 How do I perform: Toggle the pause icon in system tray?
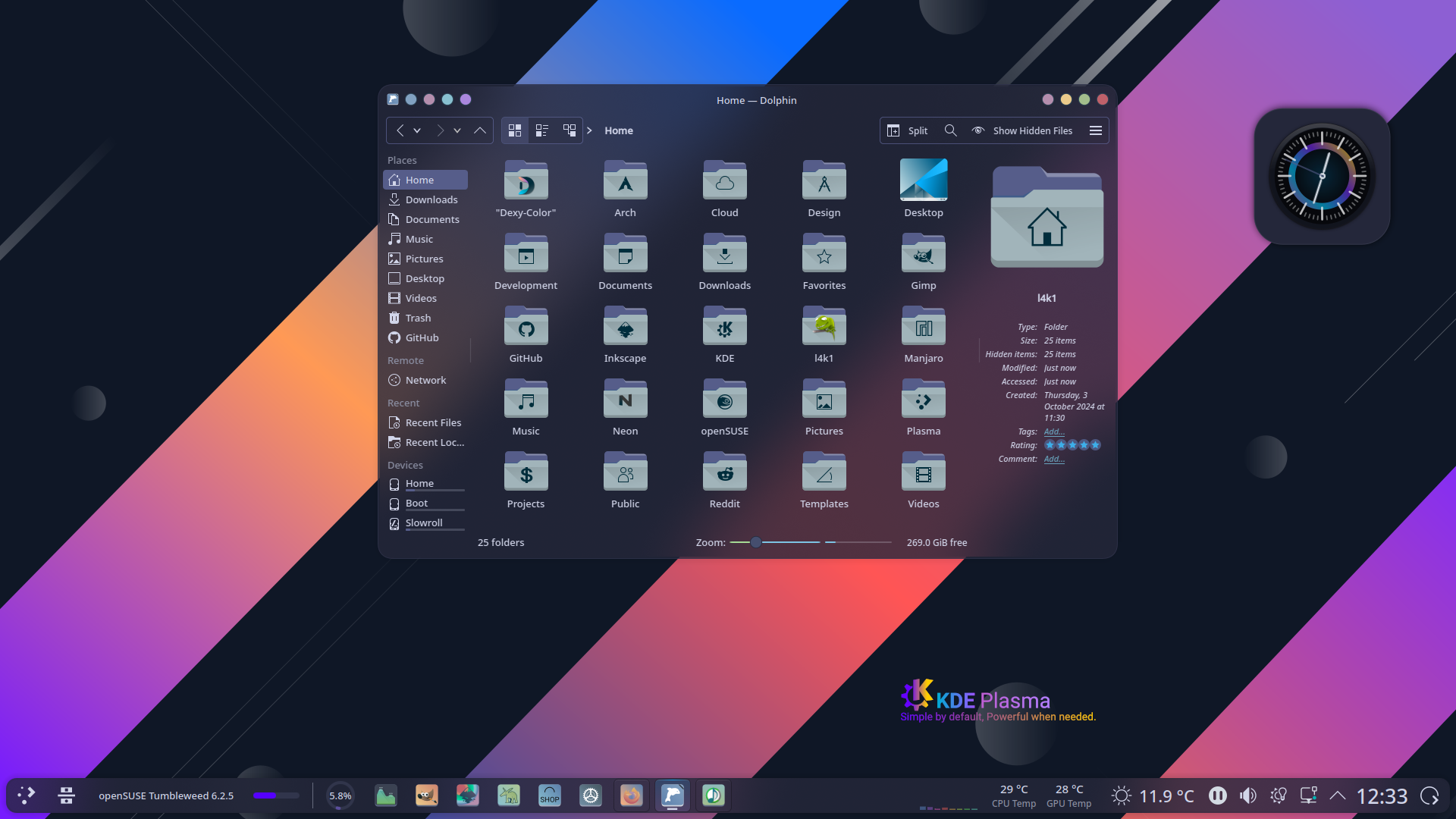click(1217, 795)
